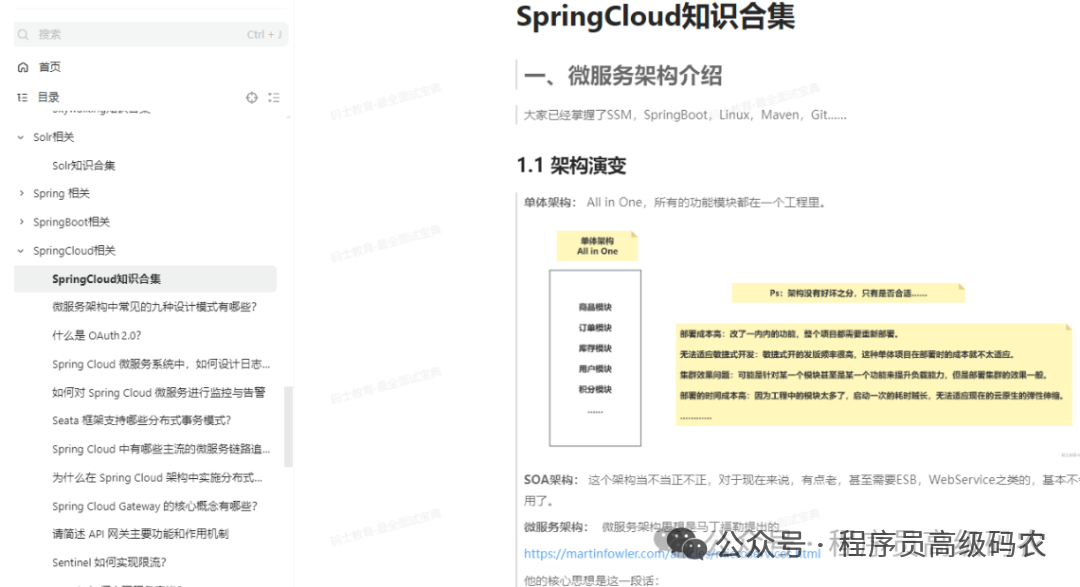Click the 商品模块 label in diagram

[x=595, y=307]
